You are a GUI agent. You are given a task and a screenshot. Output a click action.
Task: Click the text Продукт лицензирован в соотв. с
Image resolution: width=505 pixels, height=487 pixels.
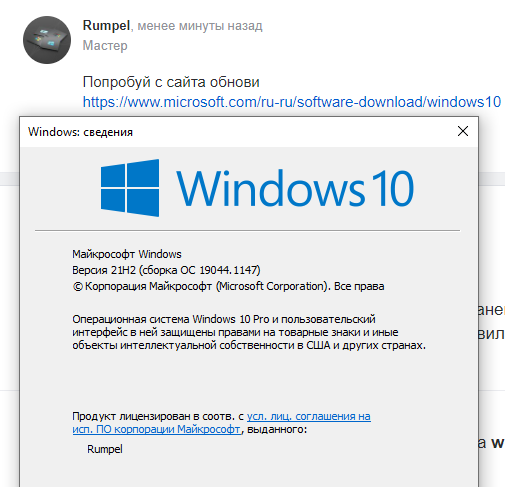pyautogui.click(x=158, y=416)
